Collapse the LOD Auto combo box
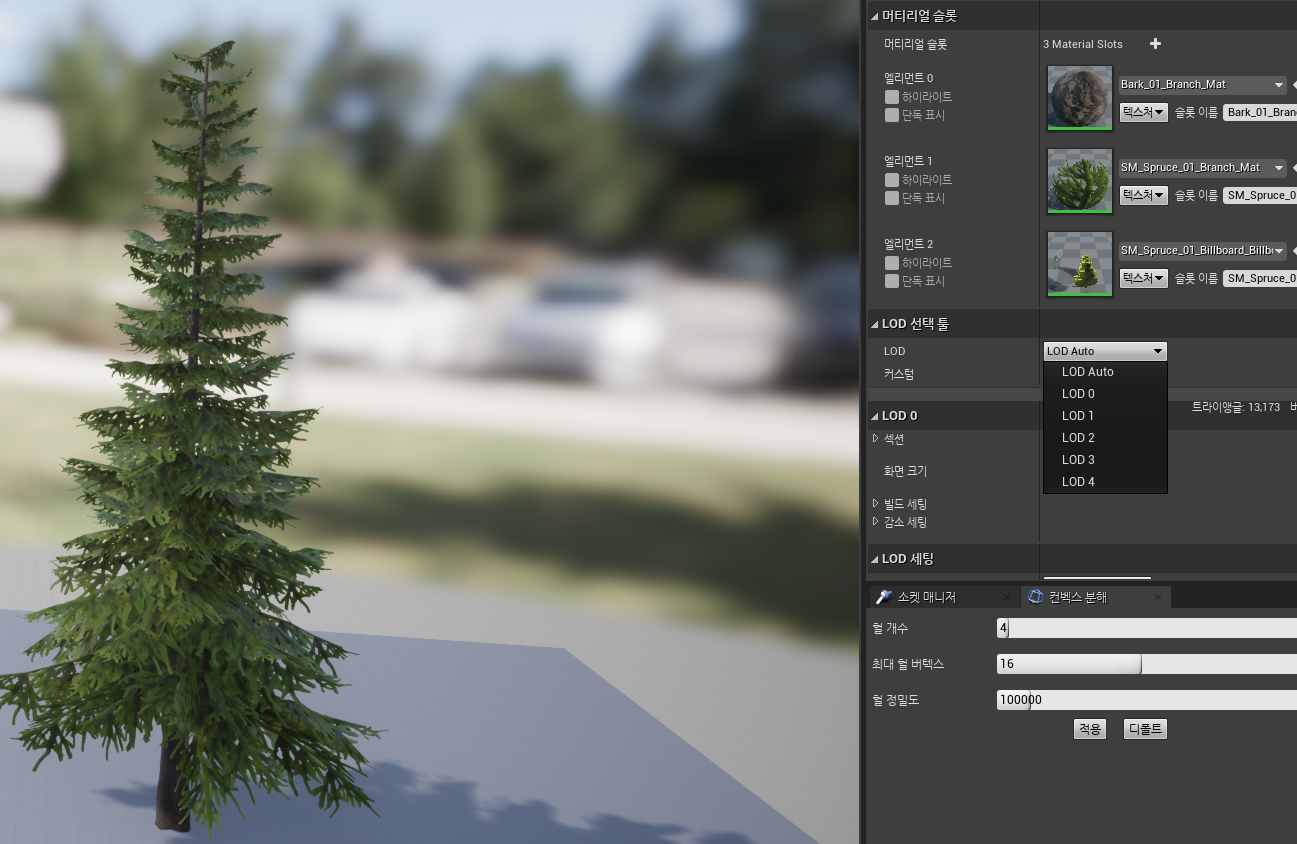Screen dimensions: 1297x844 pos(1105,351)
